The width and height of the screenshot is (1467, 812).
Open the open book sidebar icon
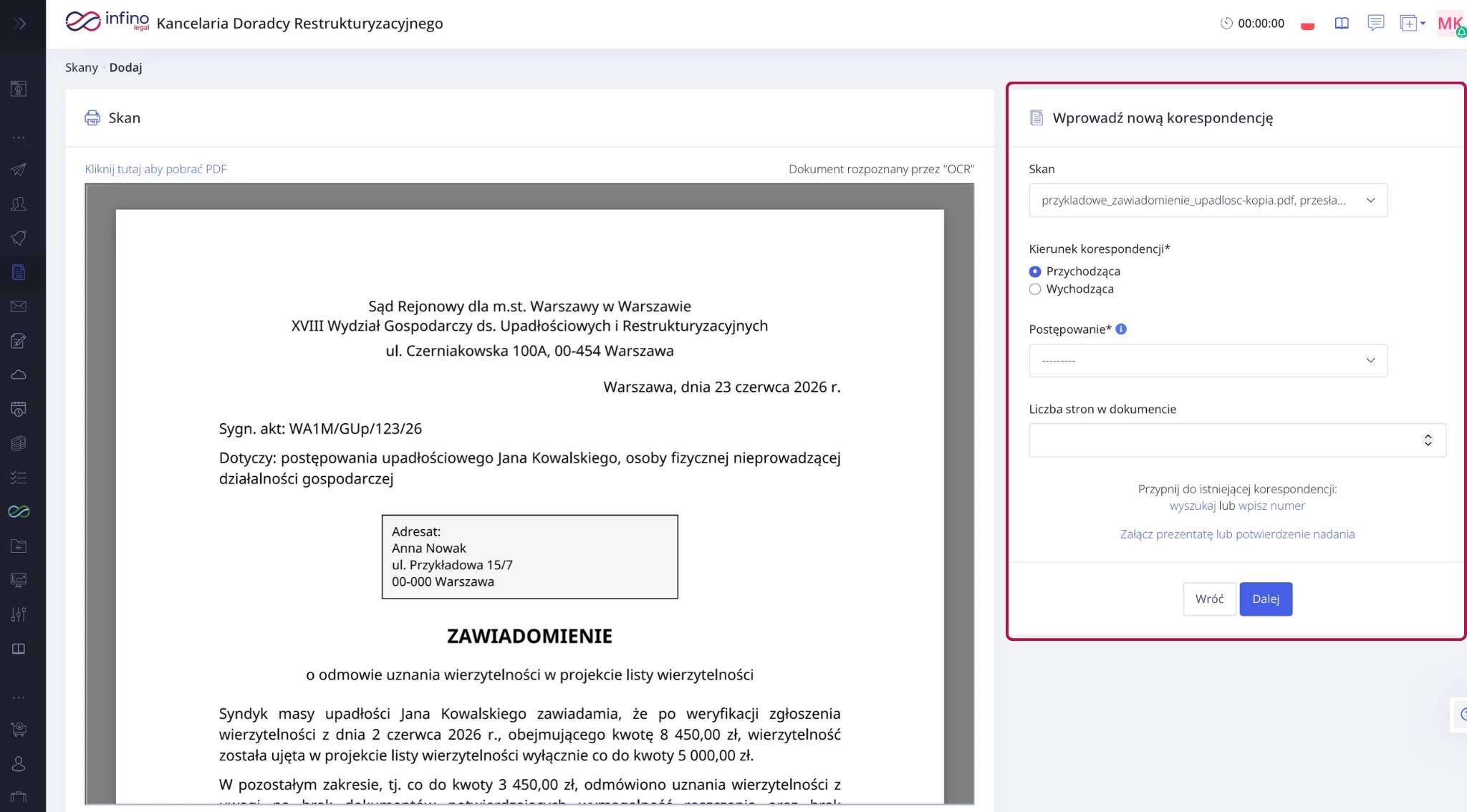click(x=19, y=649)
